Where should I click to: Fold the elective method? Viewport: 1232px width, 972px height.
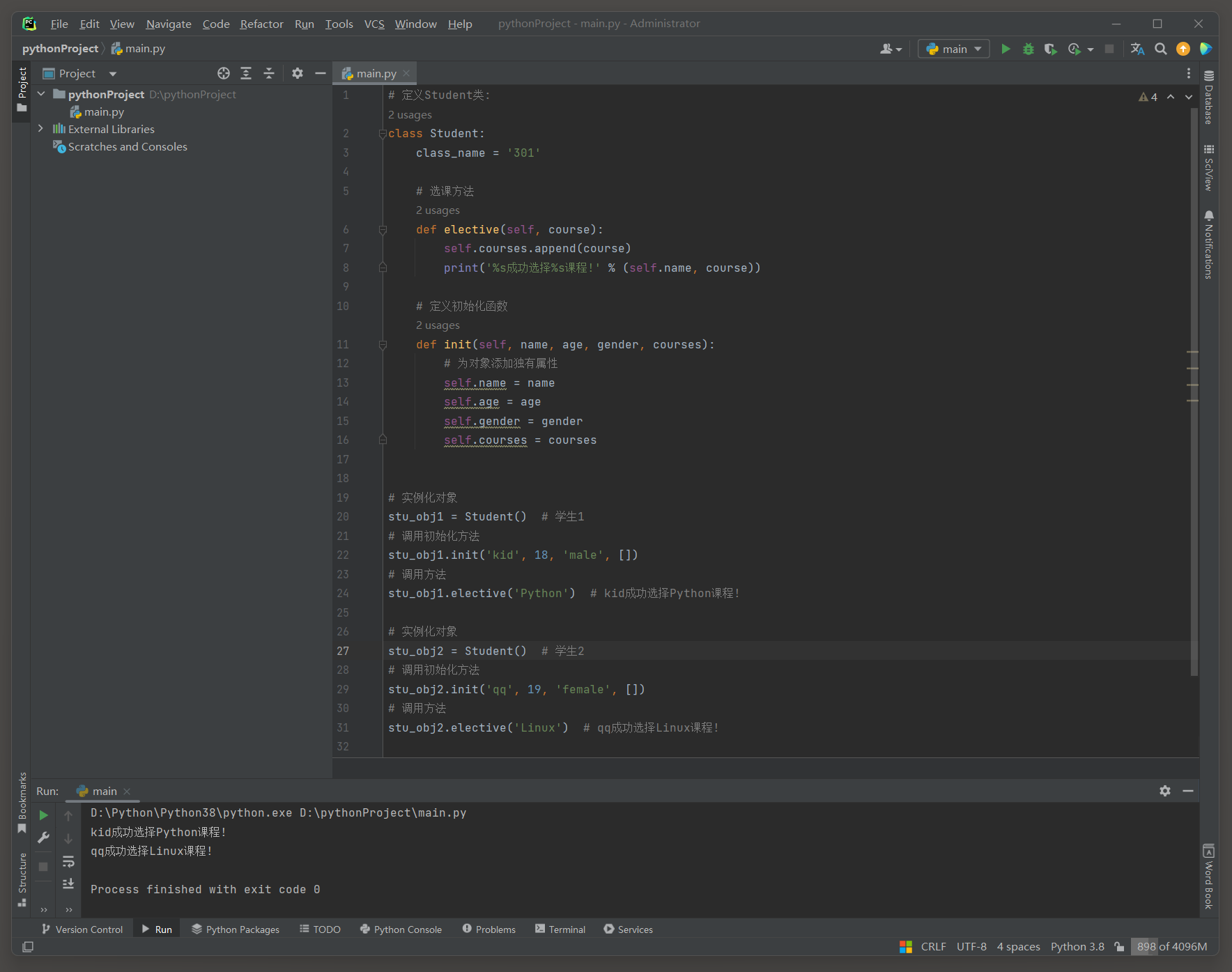(x=383, y=229)
